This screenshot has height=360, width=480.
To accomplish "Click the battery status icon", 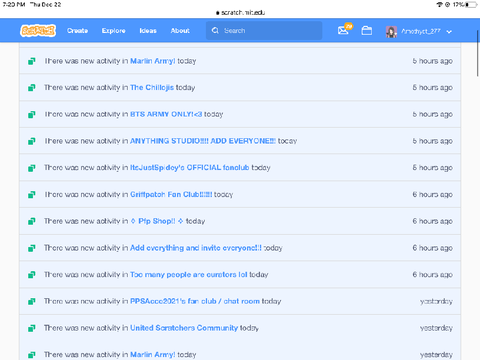I will 471,4.
